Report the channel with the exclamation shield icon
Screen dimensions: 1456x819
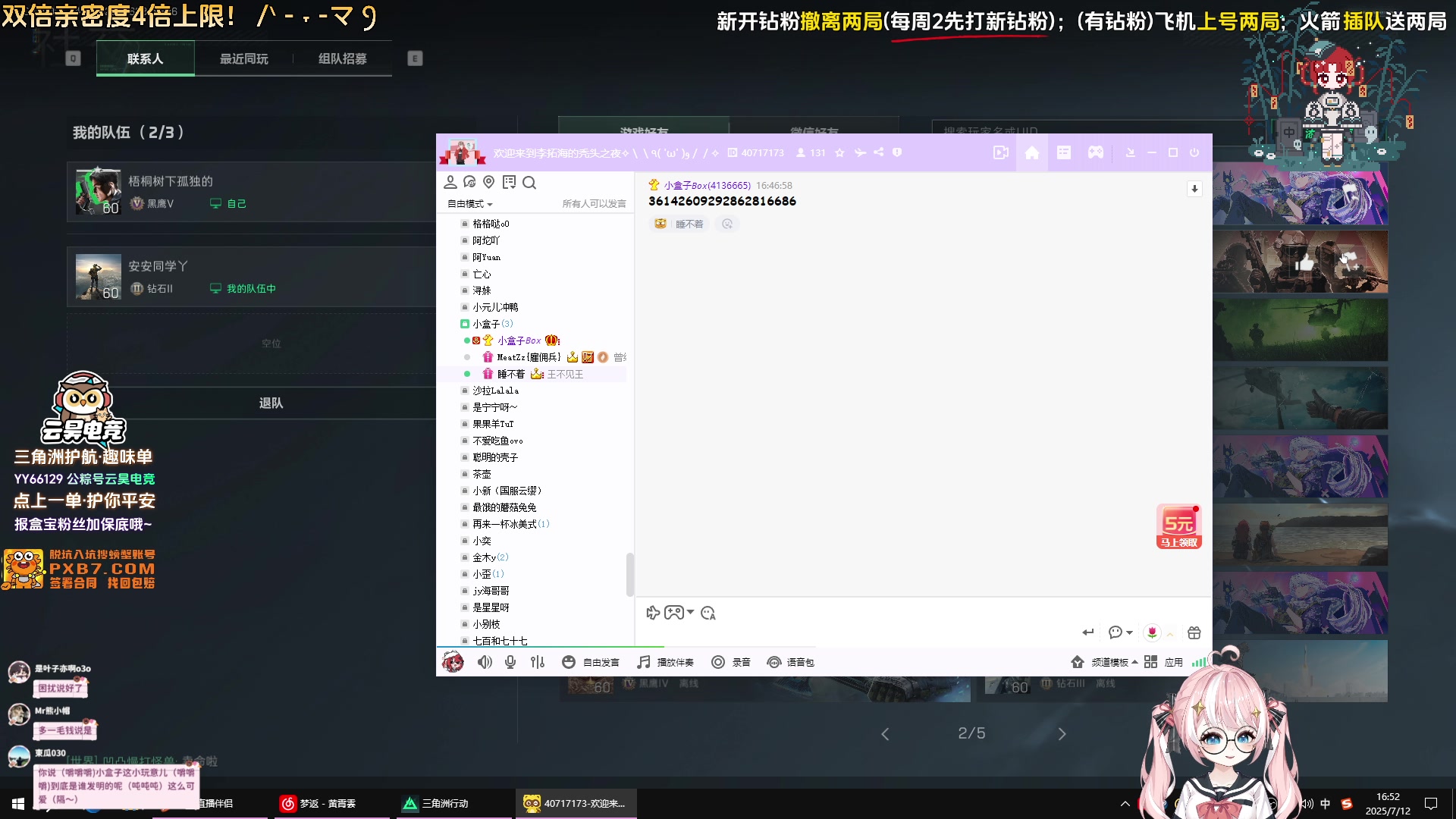[897, 152]
